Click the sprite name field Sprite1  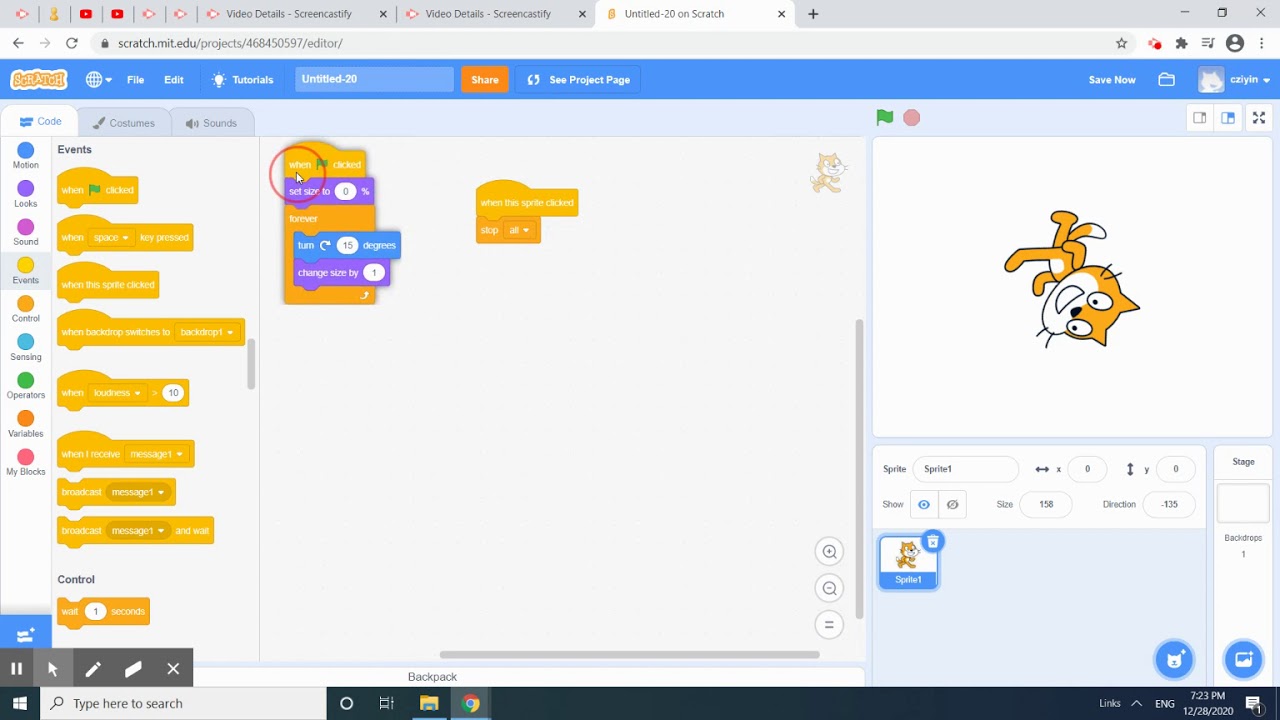[965, 469]
